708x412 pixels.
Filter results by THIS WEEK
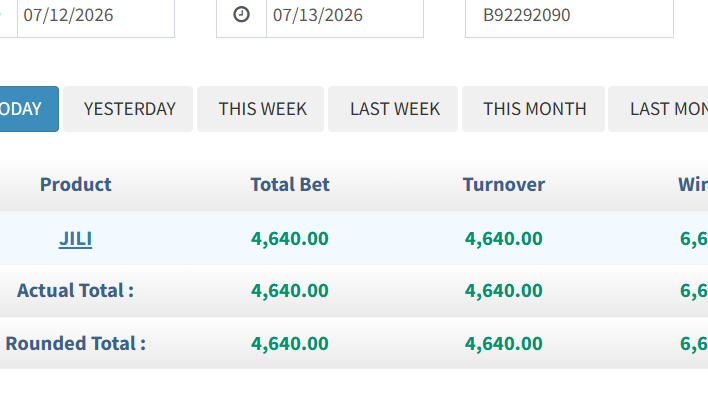[x=261, y=109]
